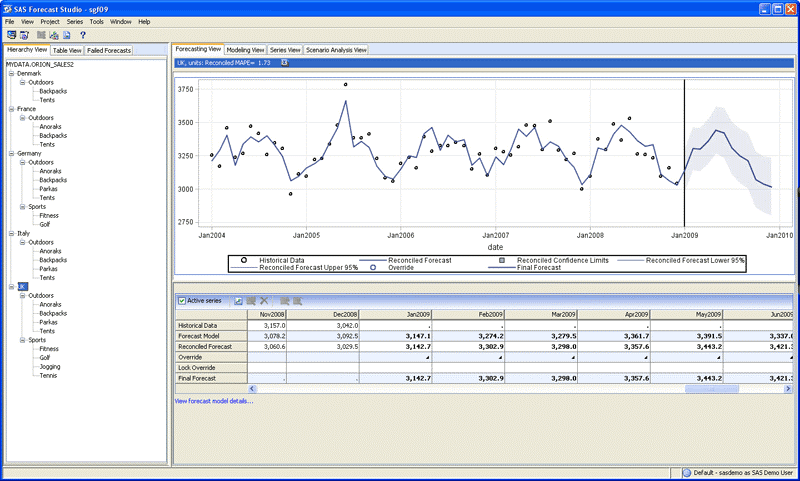Screen dimensions: 800x481
Task: Click small icon beside Reconciled MAPE title
Action: [x=284, y=62]
